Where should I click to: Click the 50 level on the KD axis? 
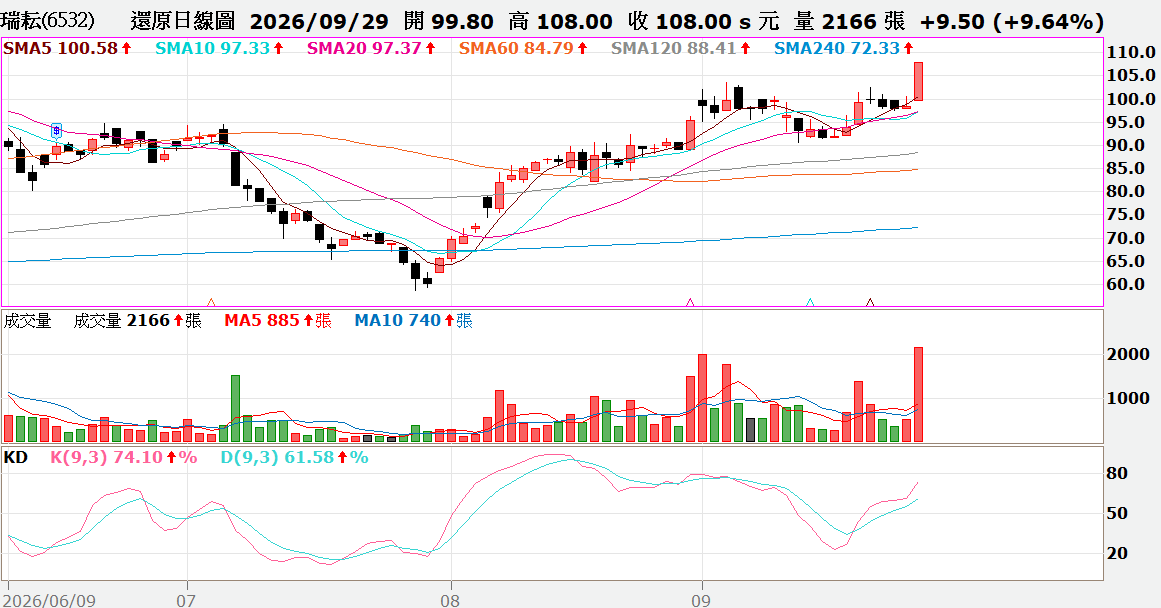click(1117, 513)
